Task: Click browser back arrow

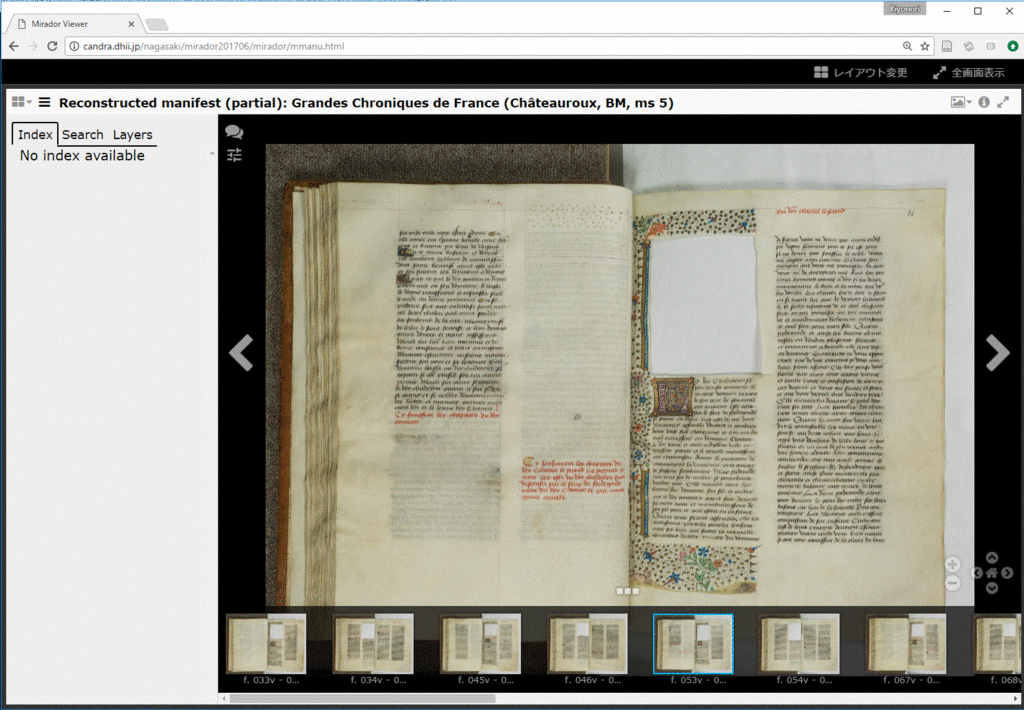Action: [x=14, y=46]
